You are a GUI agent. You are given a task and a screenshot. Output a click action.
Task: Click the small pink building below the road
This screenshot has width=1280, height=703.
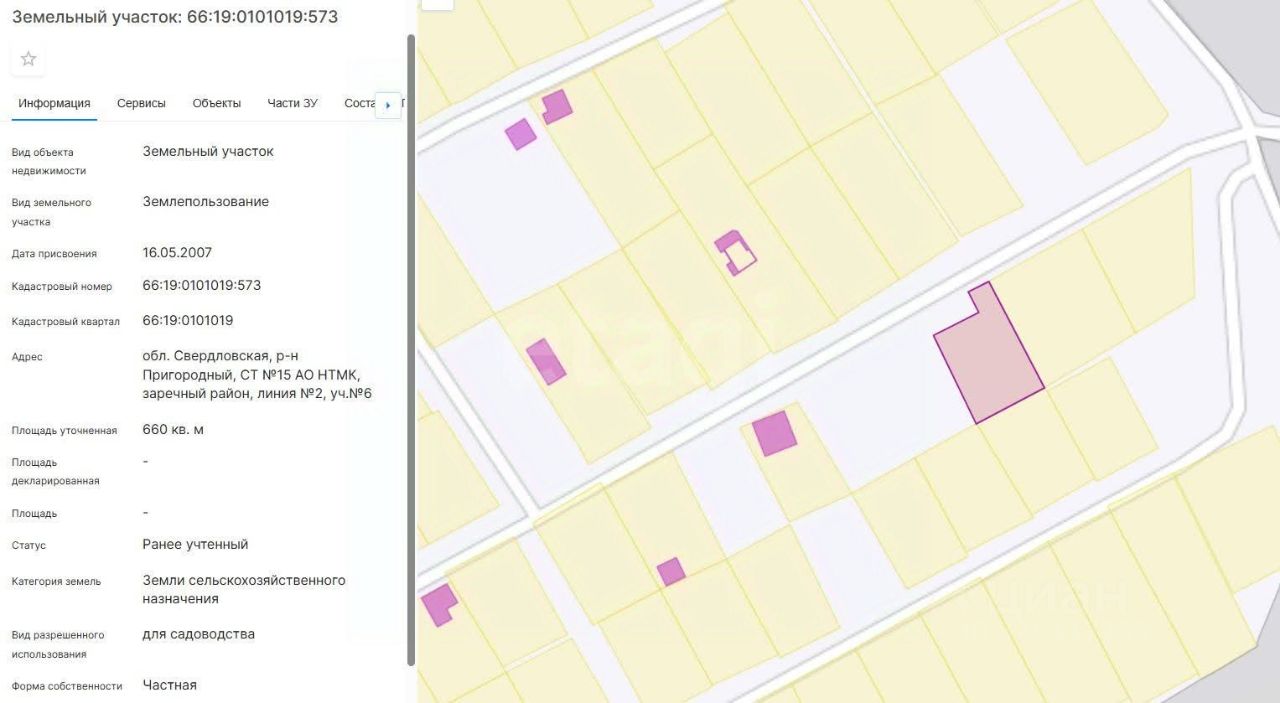coord(671,572)
